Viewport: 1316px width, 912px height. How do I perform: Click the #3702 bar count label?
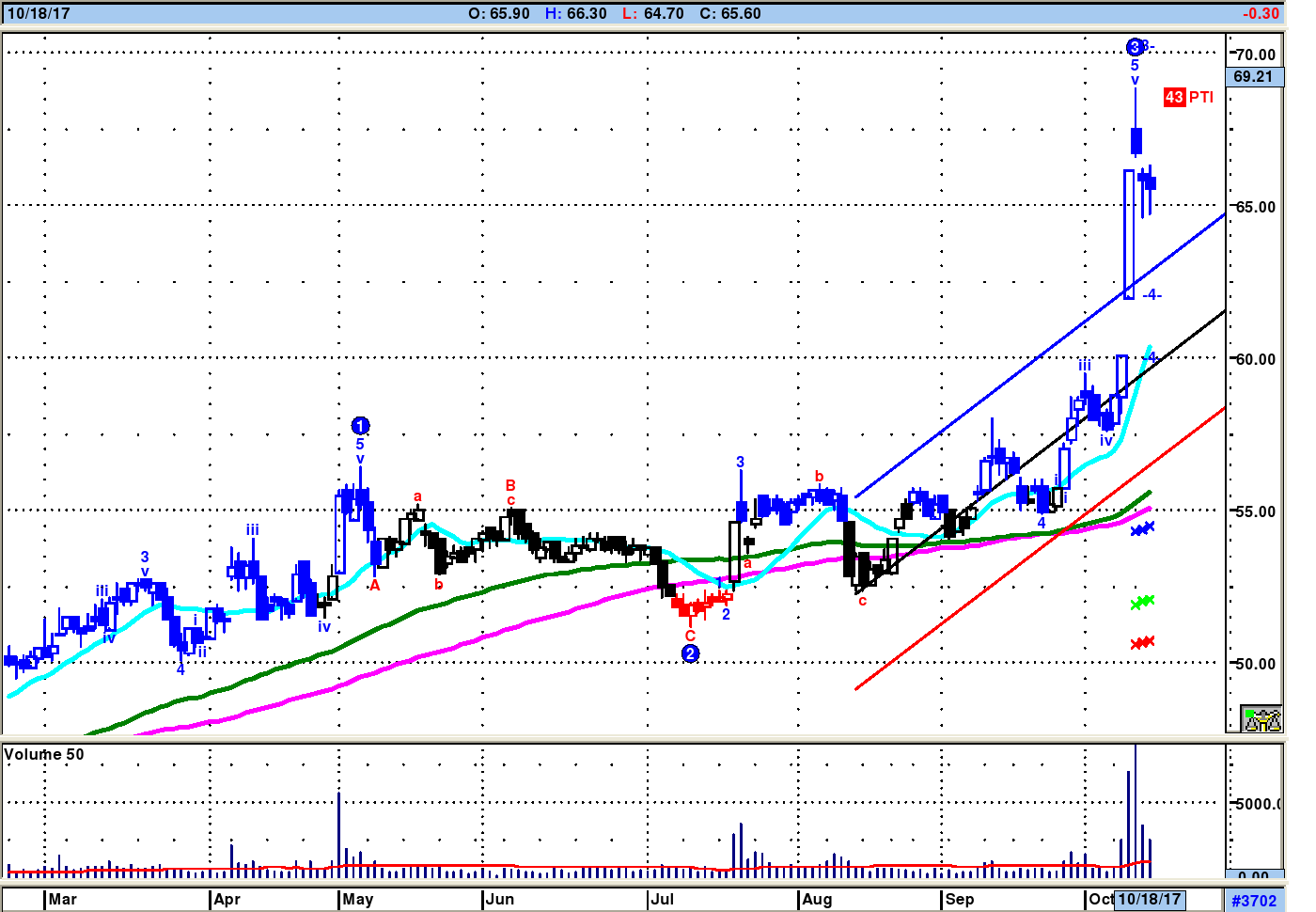tap(1254, 901)
